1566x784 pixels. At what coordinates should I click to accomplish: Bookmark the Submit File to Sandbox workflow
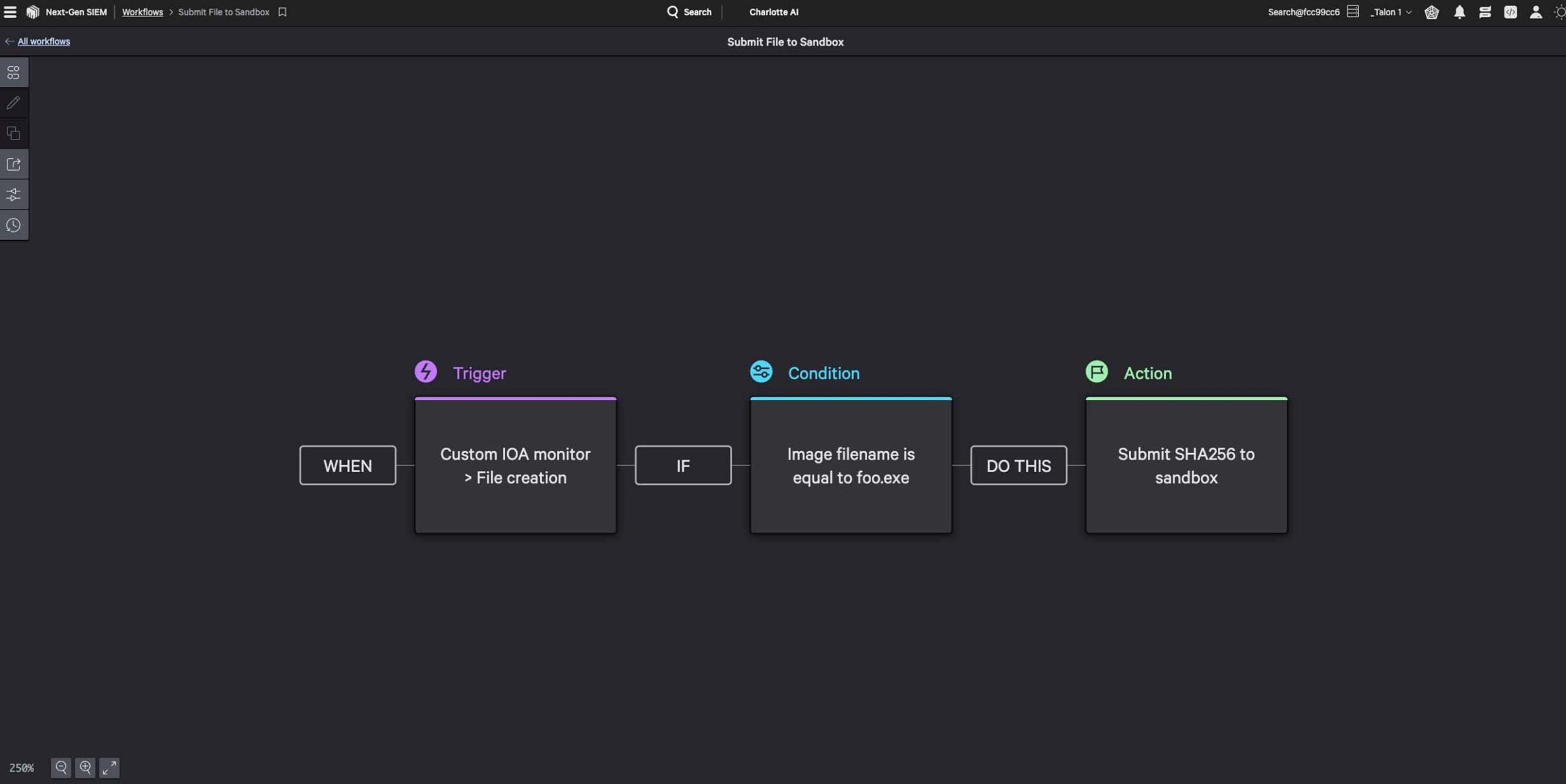click(x=281, y=12)
